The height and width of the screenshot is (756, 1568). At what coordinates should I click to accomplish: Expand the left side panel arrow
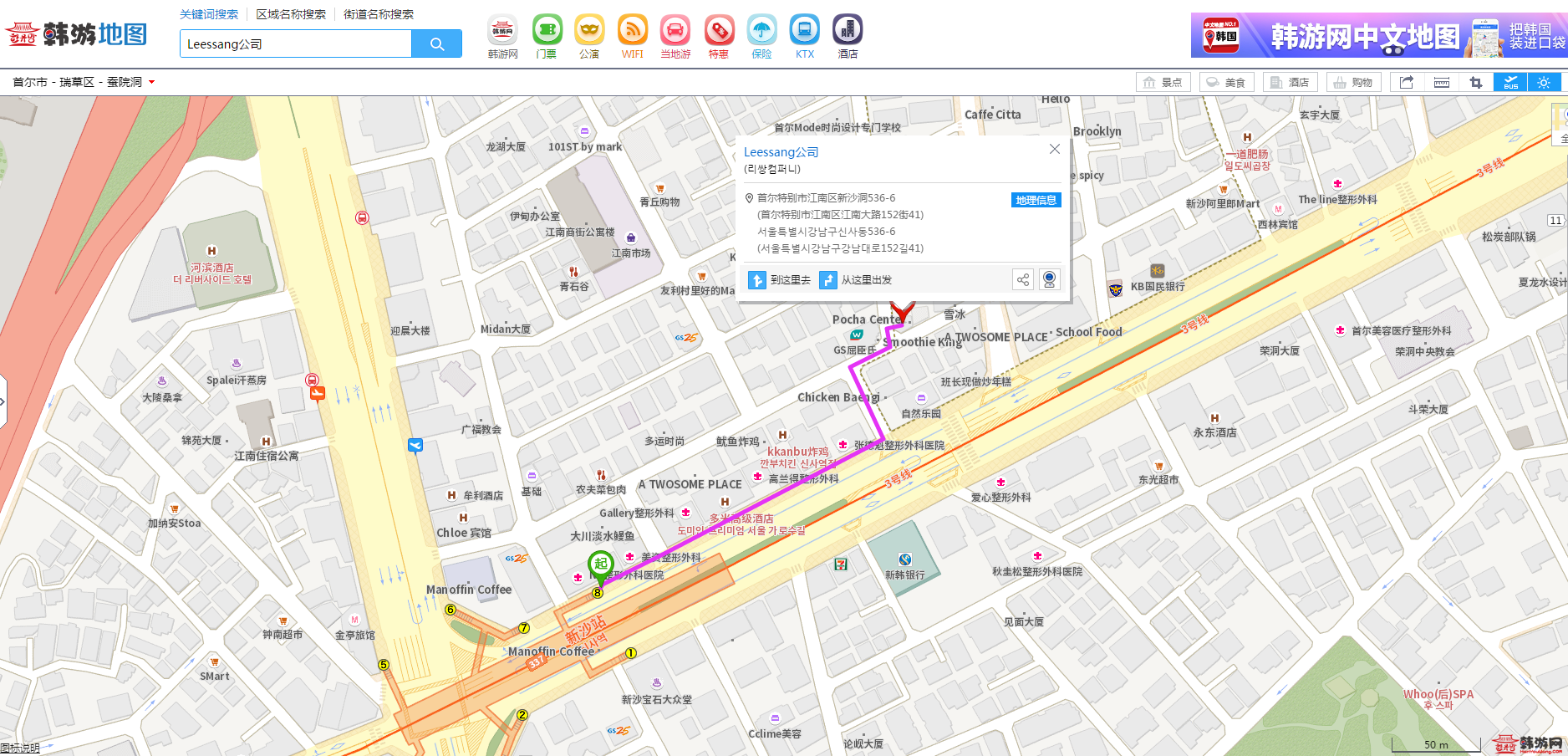point(3,401)
